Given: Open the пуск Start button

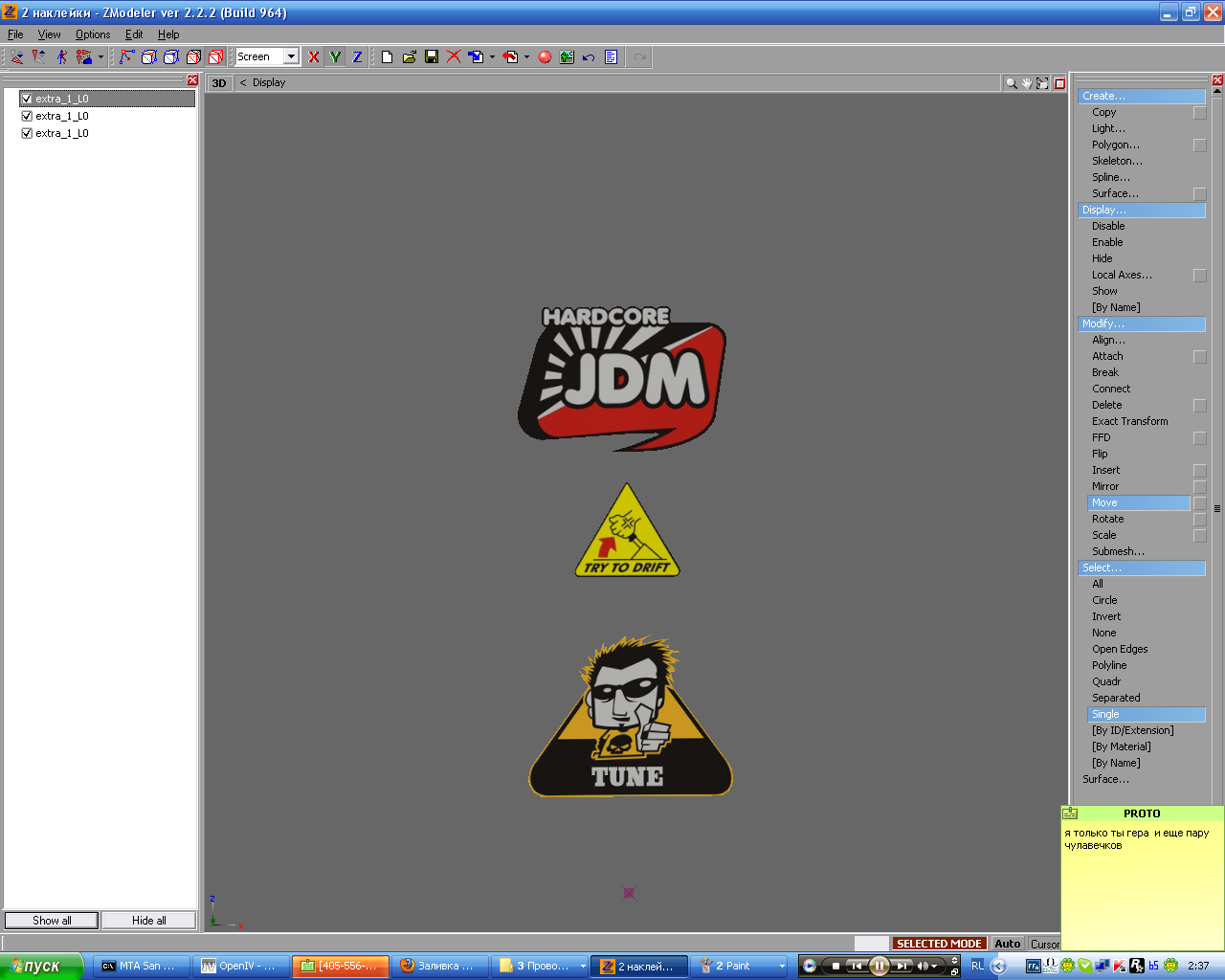Looking at the screenshot, I should coord(42,967).
